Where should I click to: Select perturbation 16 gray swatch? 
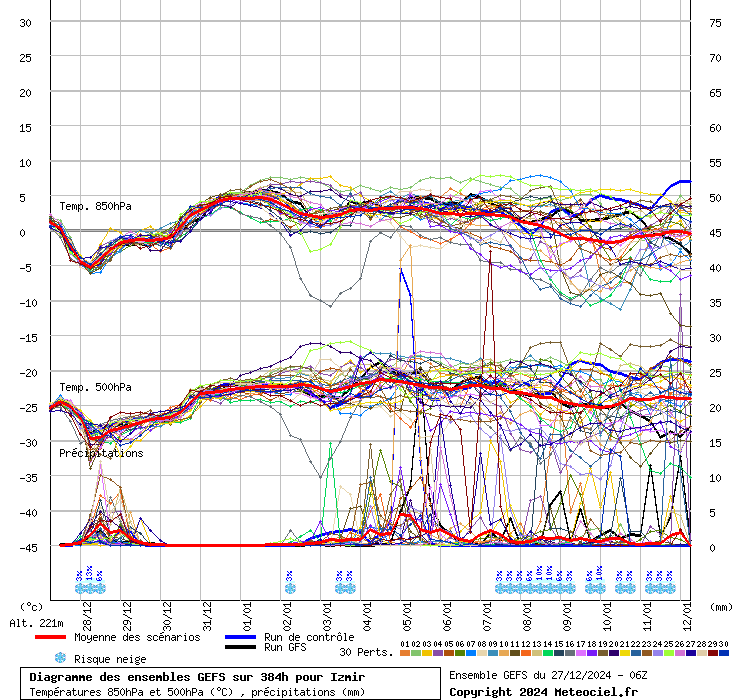(x=570, y=653)
